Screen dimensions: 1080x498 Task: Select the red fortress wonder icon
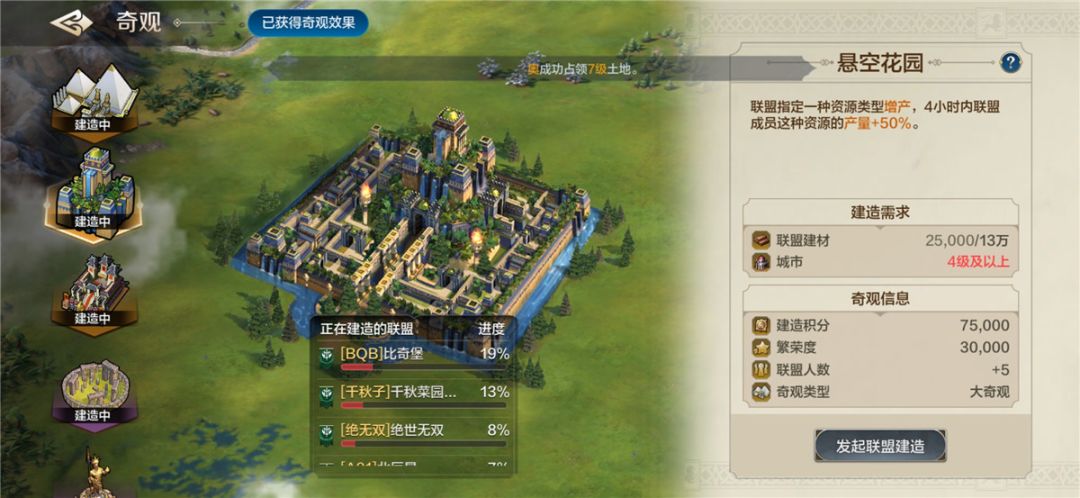coord(94,291)
